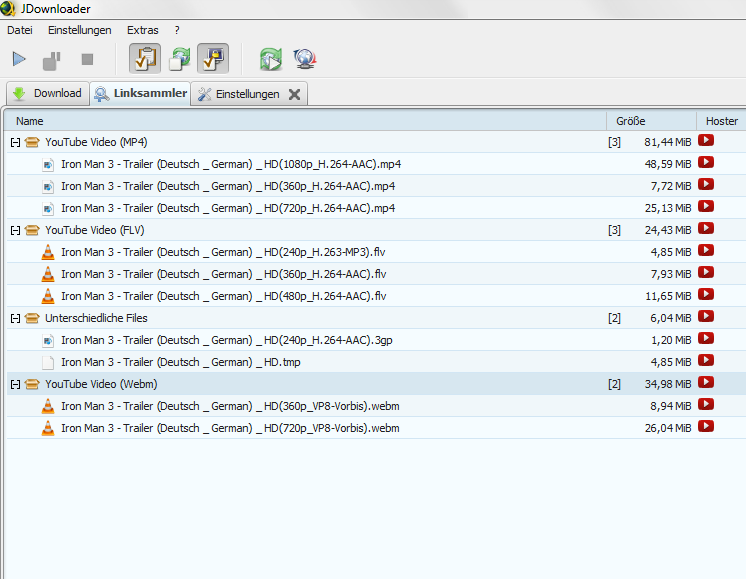Click the JDownloader logo in the title bar
This screenshot has height=579, width=746.
point(7,8)
